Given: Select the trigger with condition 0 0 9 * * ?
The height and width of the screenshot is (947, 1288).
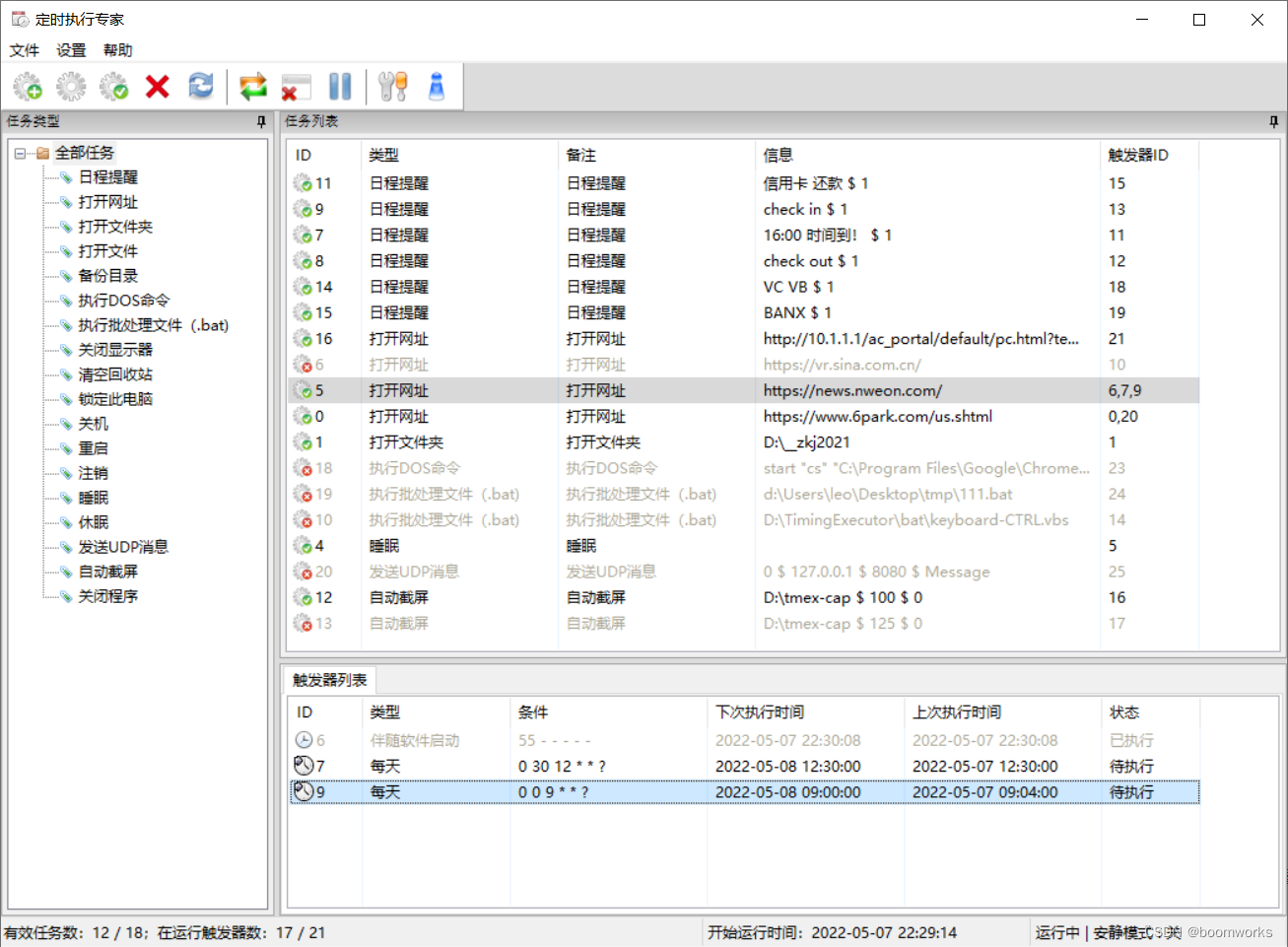Looking at the screenshot, I should (x=744, y=791).
